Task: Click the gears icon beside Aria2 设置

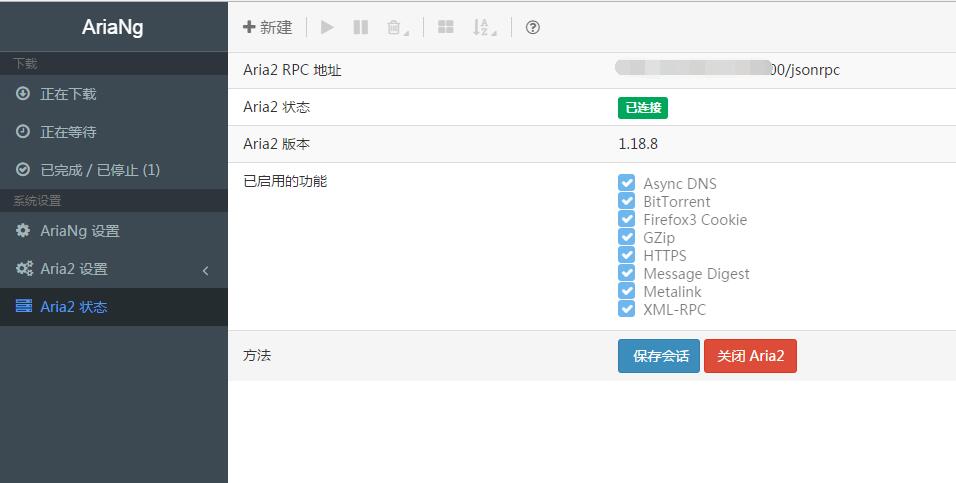Action: [24, 268]
